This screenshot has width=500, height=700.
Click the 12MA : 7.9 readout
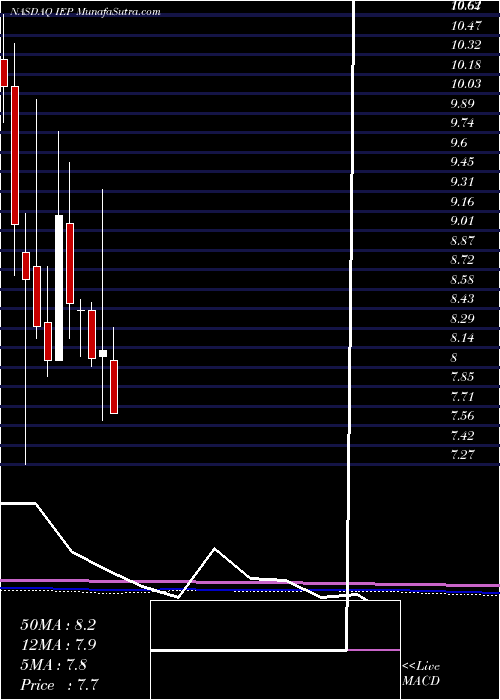(58, 645)
